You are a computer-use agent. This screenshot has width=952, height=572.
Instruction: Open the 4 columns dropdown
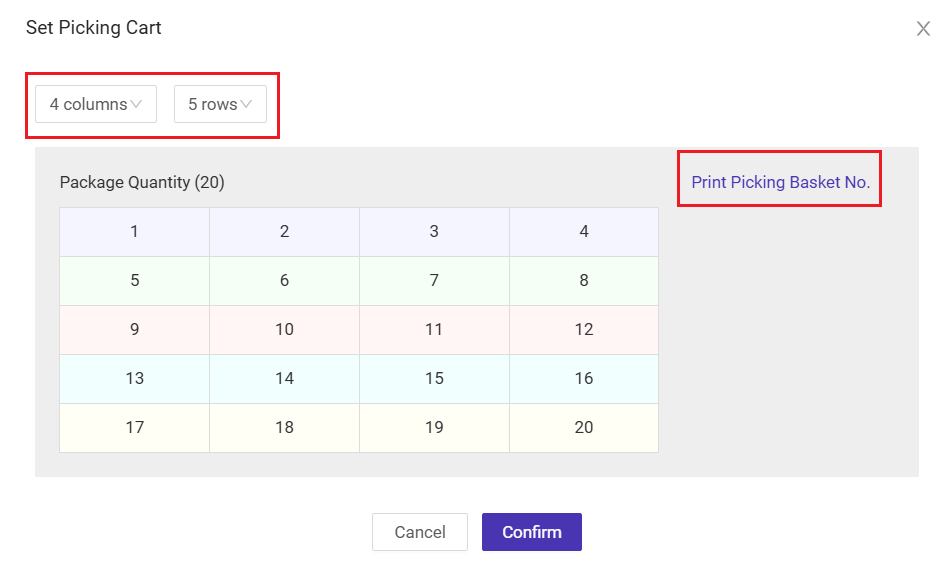96,104
